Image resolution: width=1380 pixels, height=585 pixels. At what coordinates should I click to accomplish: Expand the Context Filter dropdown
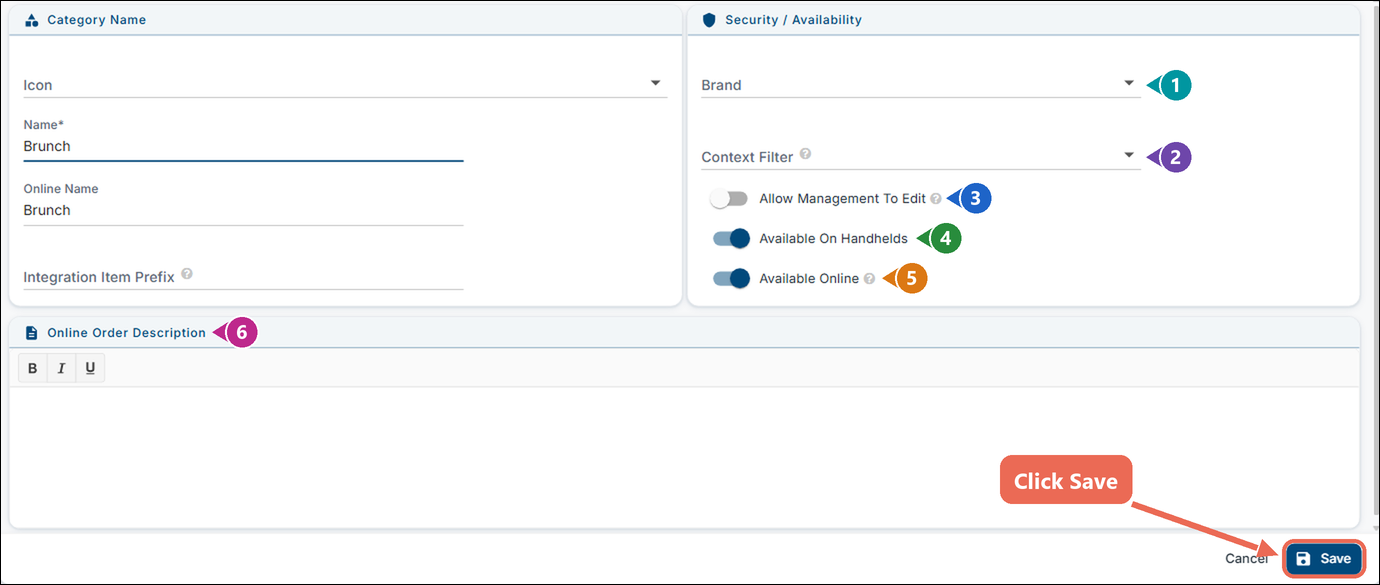pyautogui.click(x=920, y=157)
